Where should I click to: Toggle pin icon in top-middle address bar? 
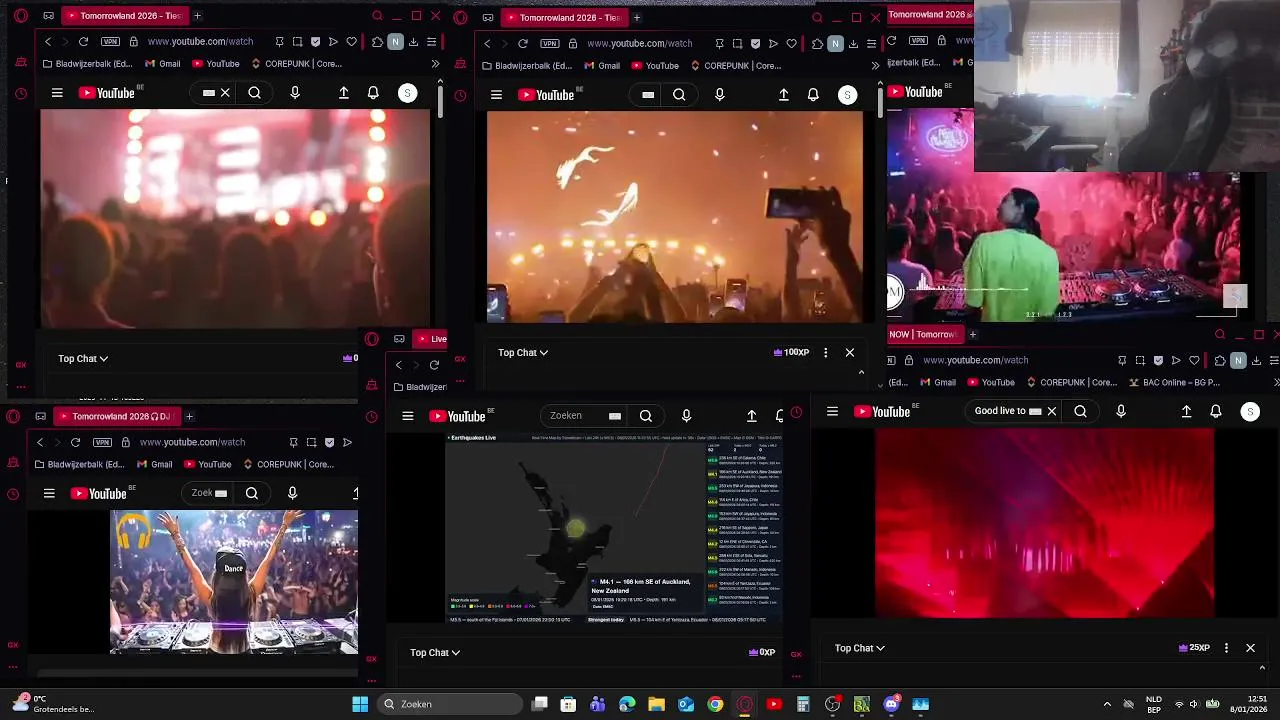click(719, 44)
